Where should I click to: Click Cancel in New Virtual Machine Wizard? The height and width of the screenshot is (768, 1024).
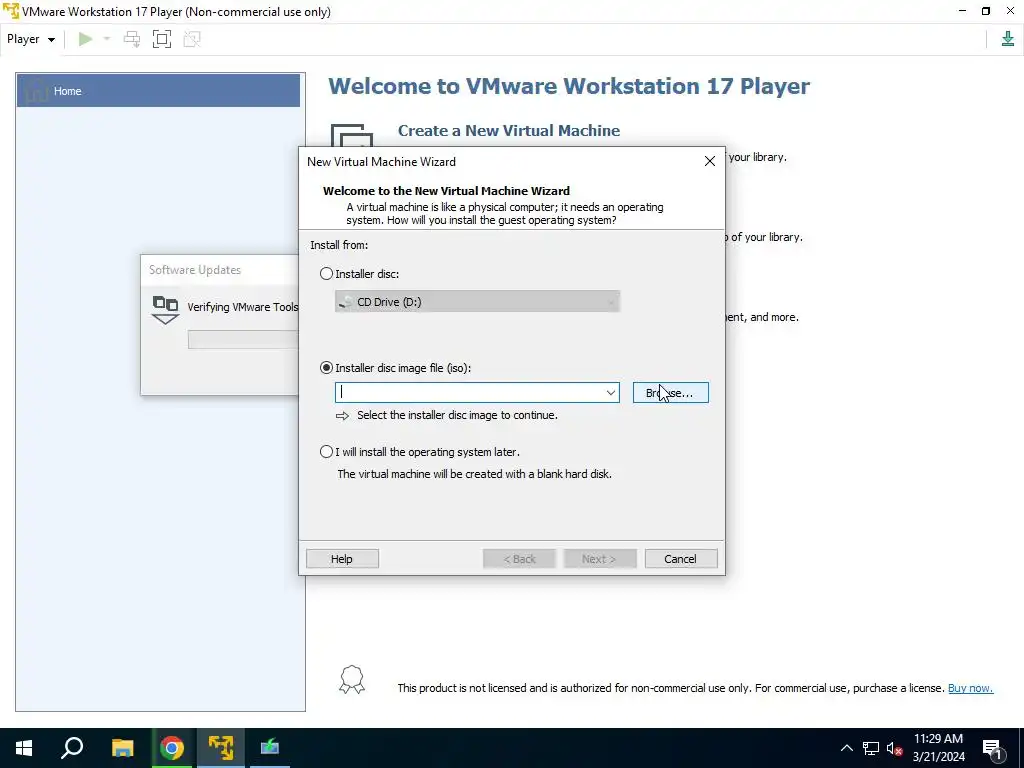coord(680,559)
